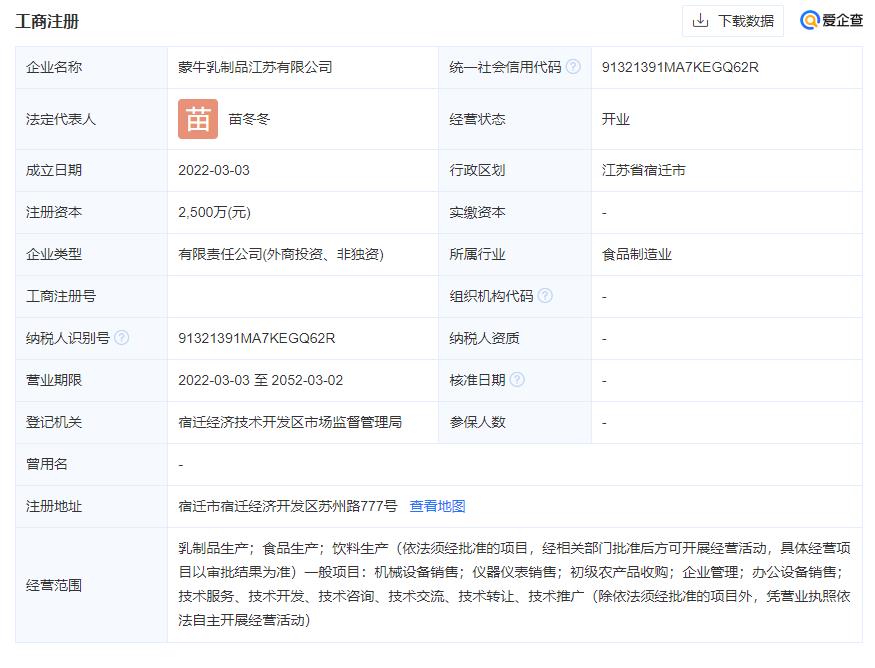Click help icon beside 组织机构代码
The height and width of the screenshot is (668, 875).
point(545,296)
